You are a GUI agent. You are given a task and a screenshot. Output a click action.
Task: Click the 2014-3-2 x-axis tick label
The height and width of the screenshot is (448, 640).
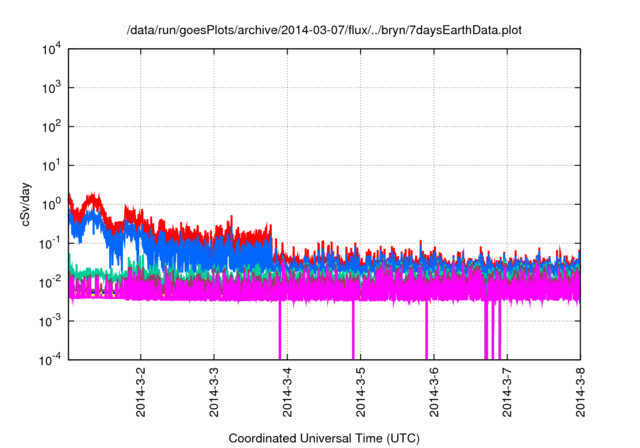(140, 392)
